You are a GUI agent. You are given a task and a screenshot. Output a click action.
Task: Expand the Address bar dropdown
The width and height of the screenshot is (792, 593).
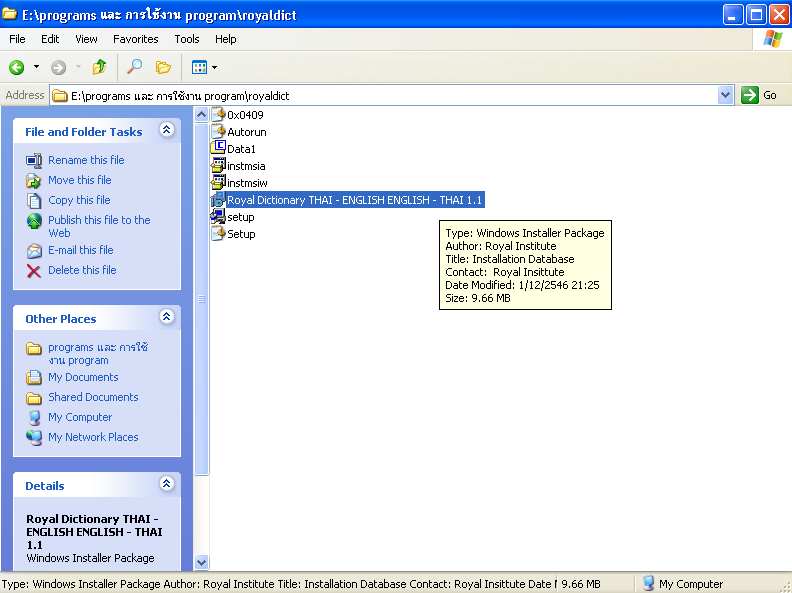coord(726,95)
